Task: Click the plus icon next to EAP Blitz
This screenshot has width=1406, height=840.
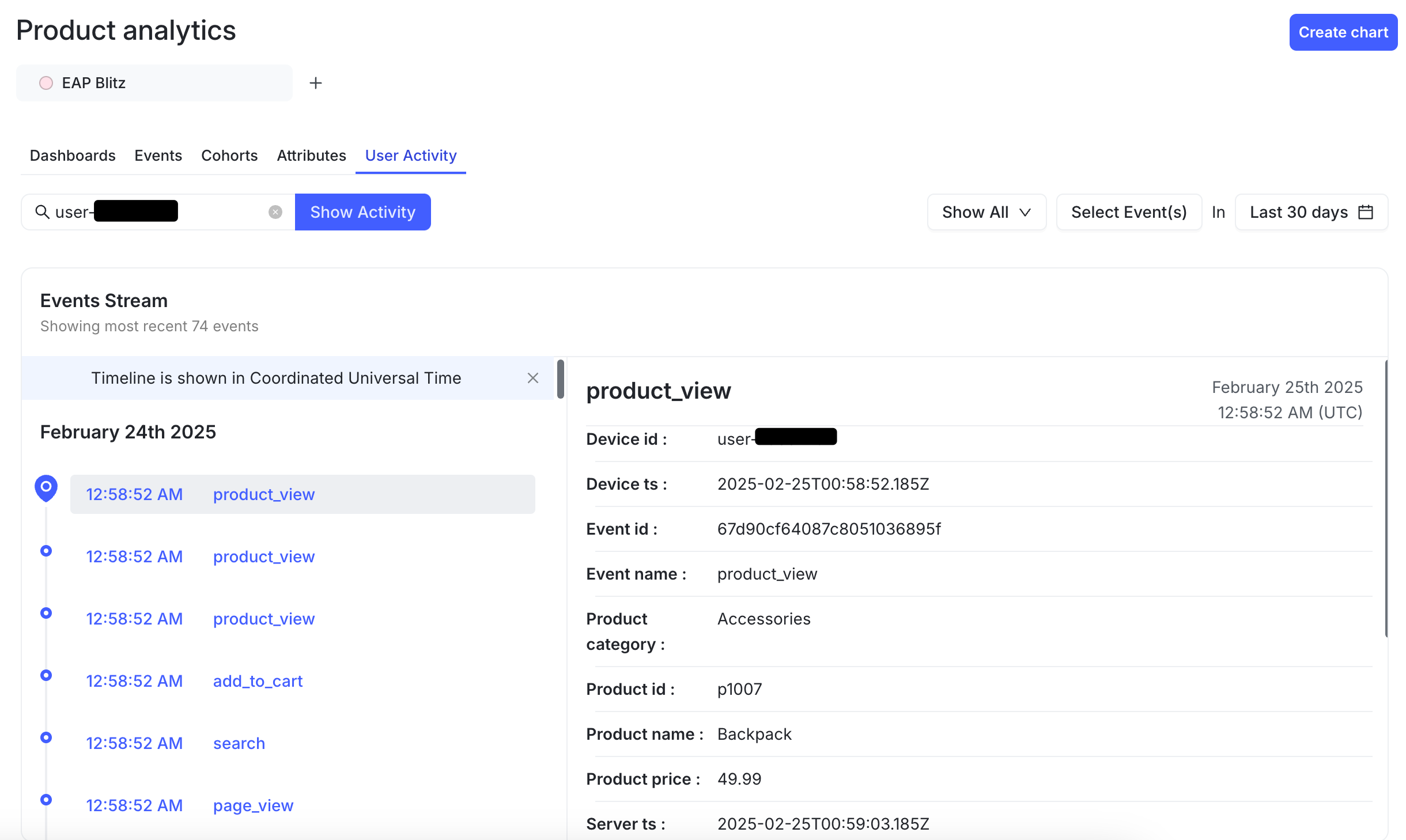Action: point(315,83)
